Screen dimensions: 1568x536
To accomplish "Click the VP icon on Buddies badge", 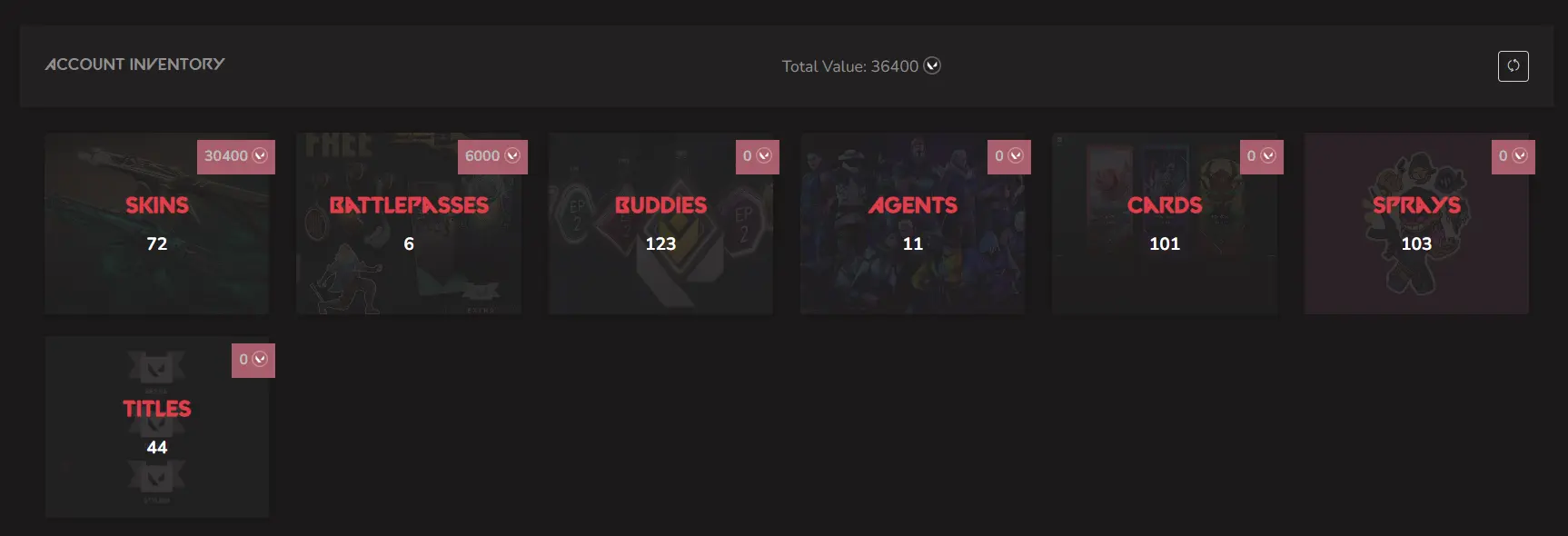I will point(764,155).
